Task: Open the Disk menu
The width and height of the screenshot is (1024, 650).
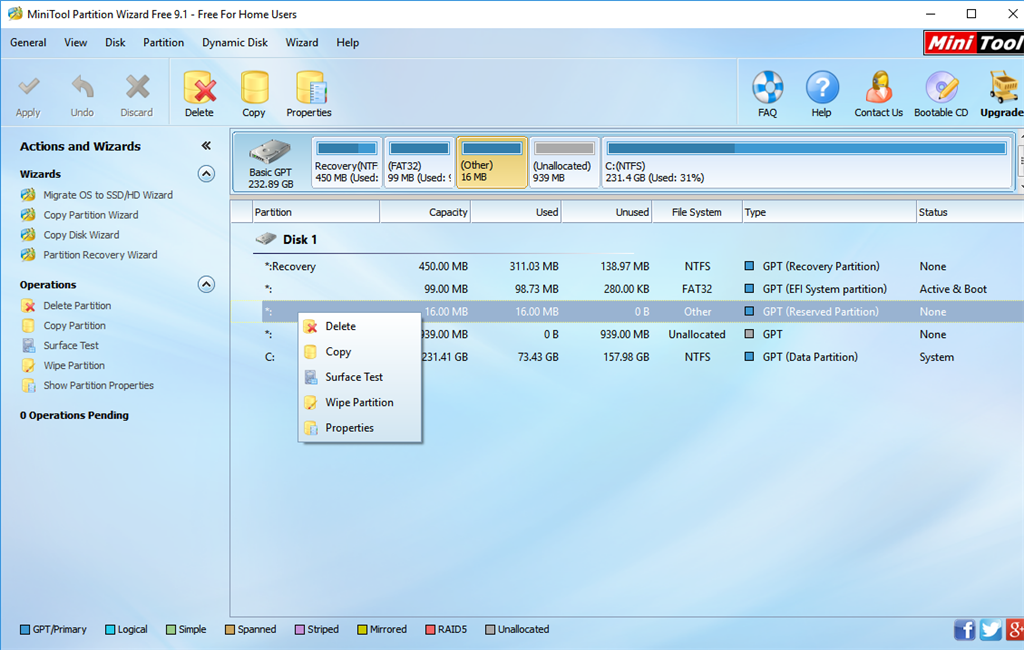Action: 115,42
